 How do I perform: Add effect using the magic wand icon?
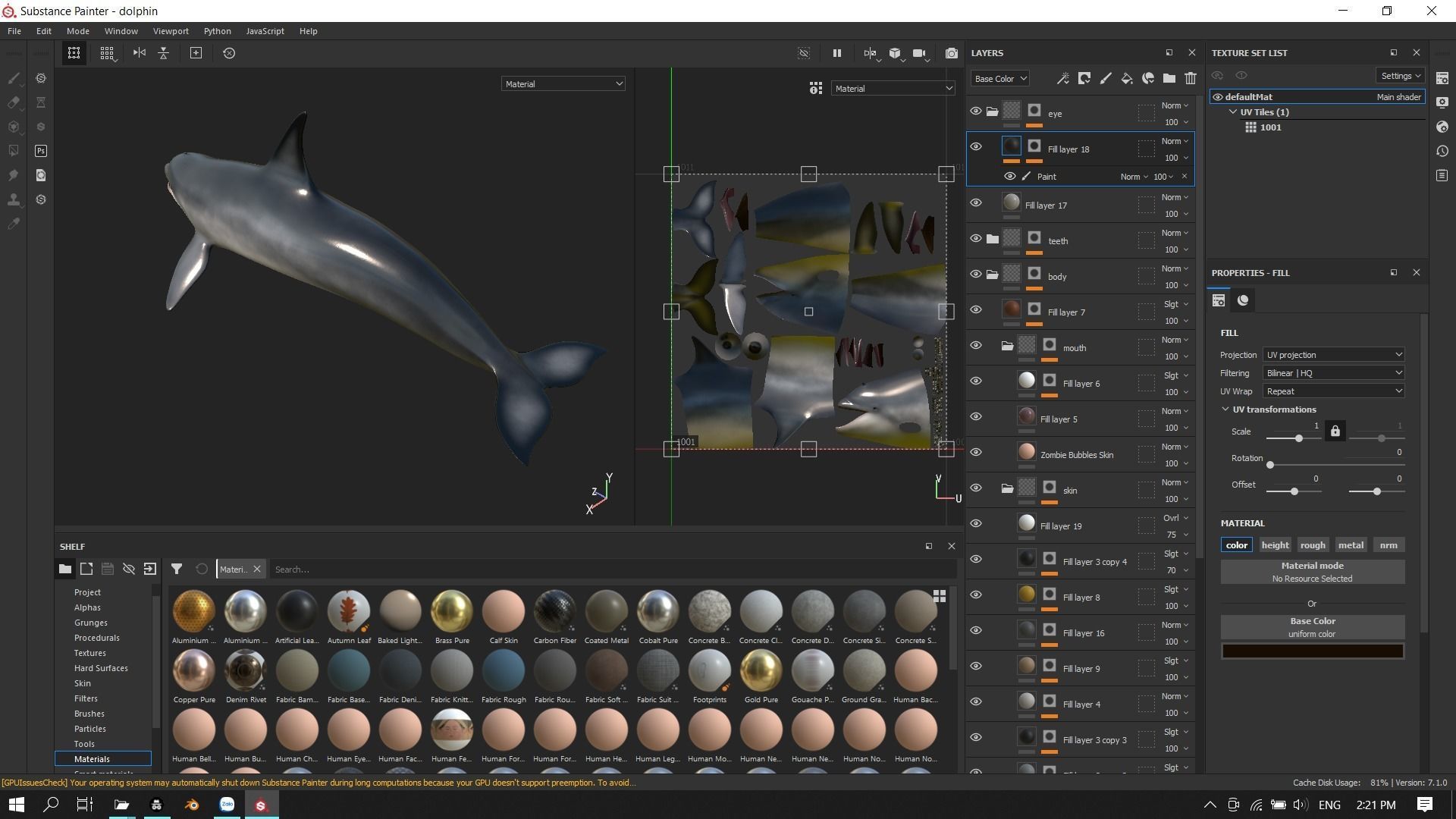tap(1063, 78)
